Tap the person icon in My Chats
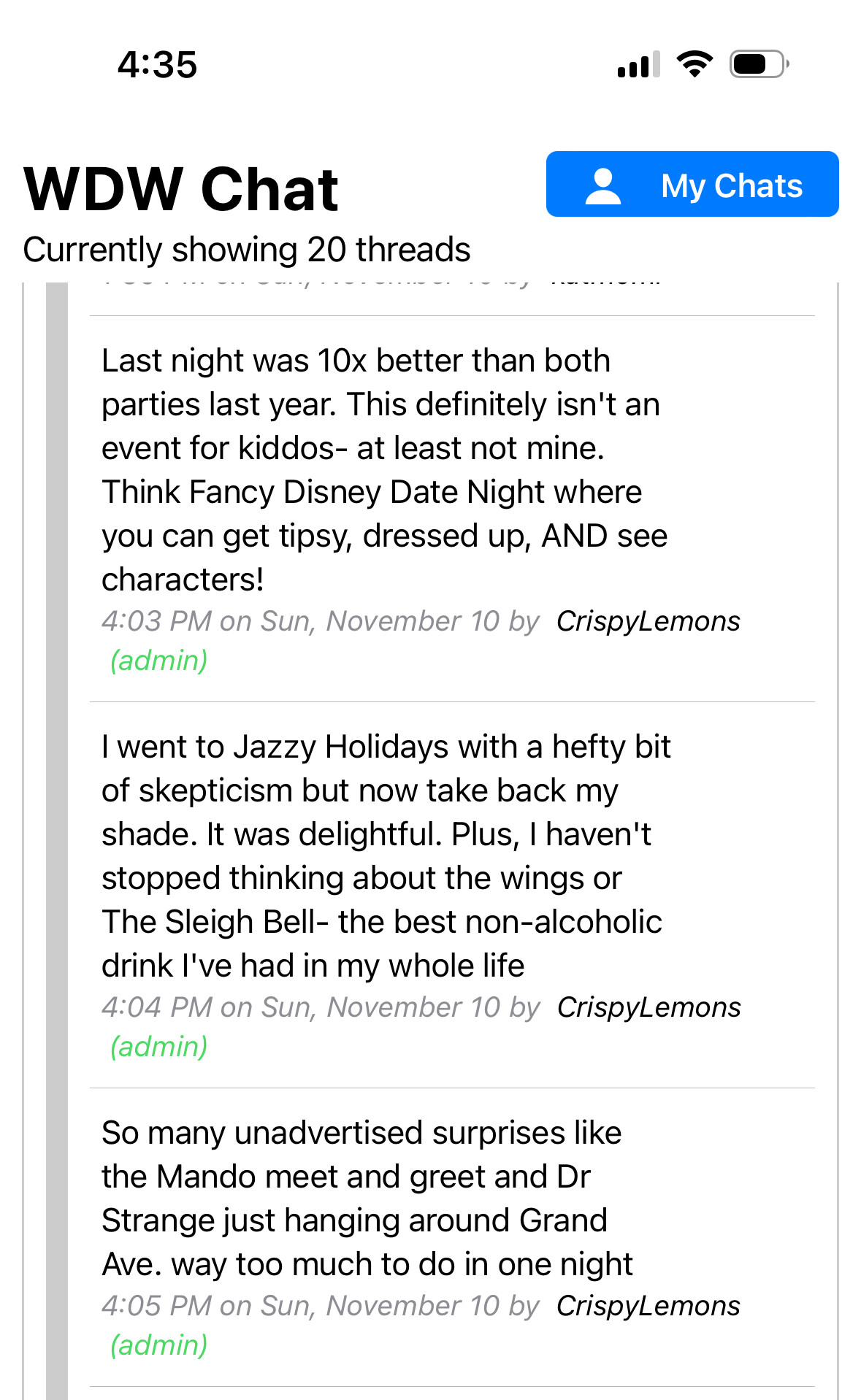Image resolution: width=861 pixels, height=1400 pixels. (x=603, y=185)
